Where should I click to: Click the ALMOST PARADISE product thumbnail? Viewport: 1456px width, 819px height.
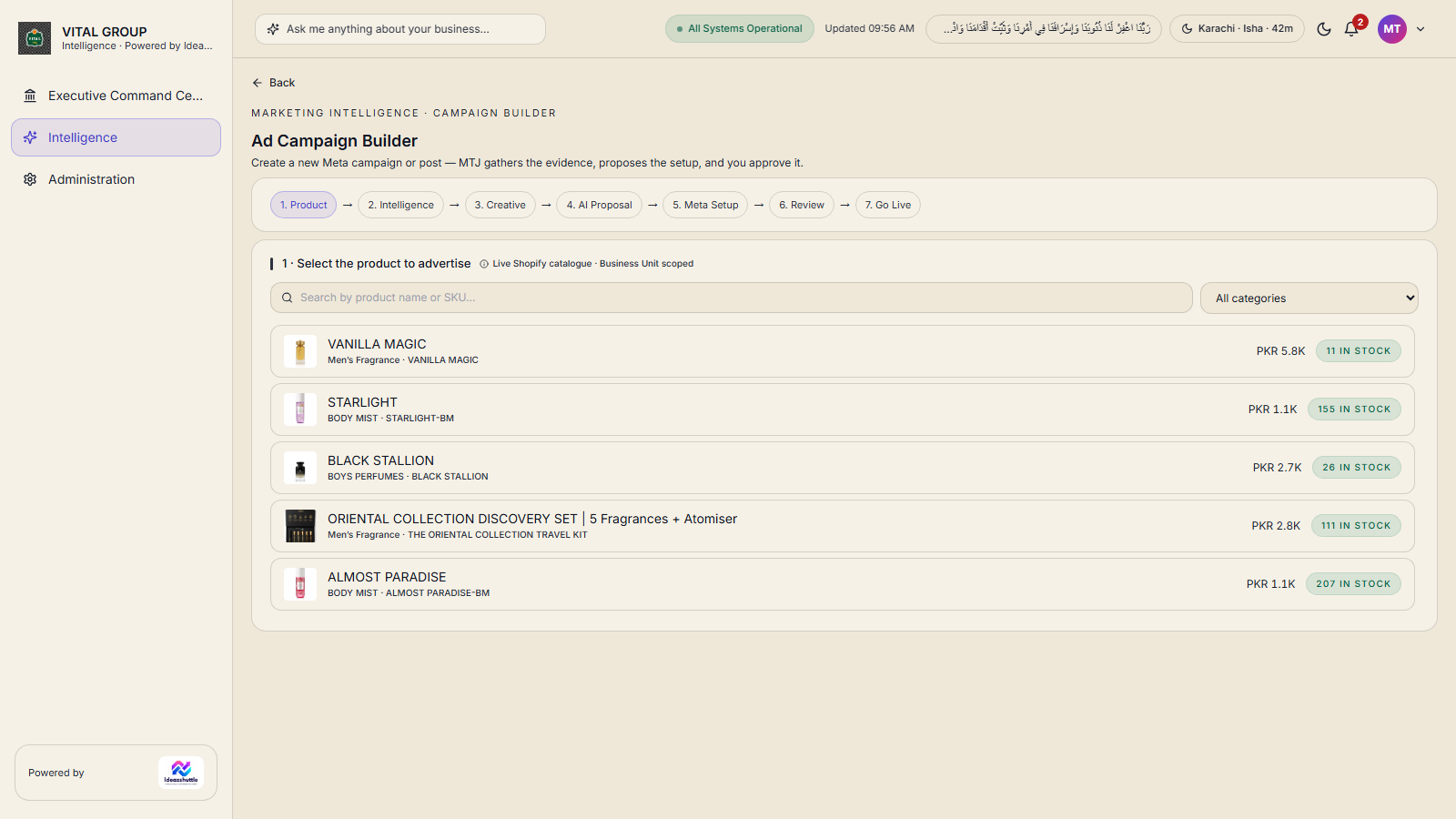(x=300, y=584)
